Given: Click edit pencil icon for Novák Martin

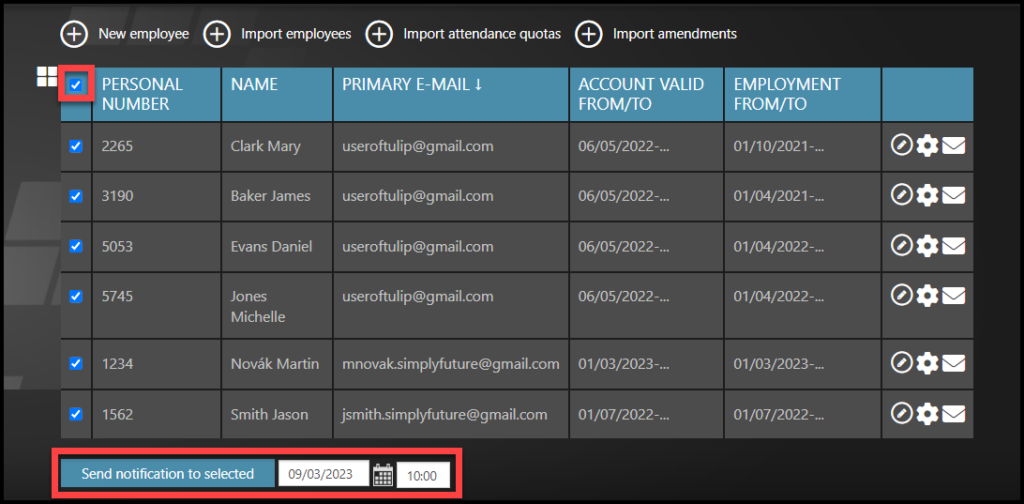Looking at the screenshot, I should (x=901, y=363).
